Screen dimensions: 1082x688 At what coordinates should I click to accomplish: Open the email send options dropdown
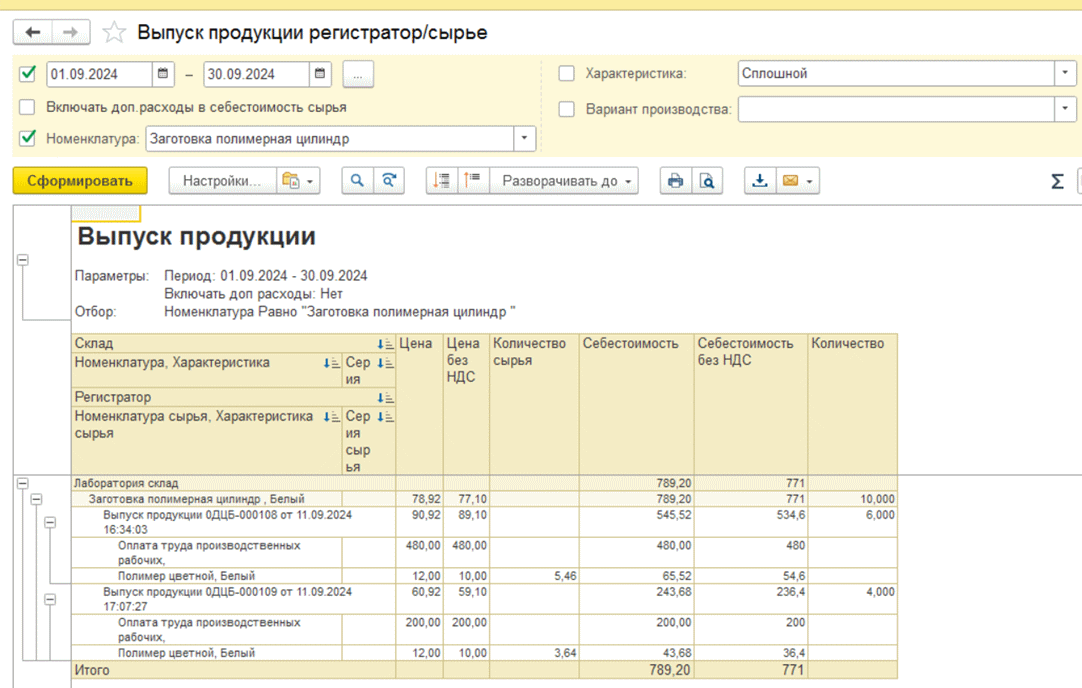[x=808, y=181]
